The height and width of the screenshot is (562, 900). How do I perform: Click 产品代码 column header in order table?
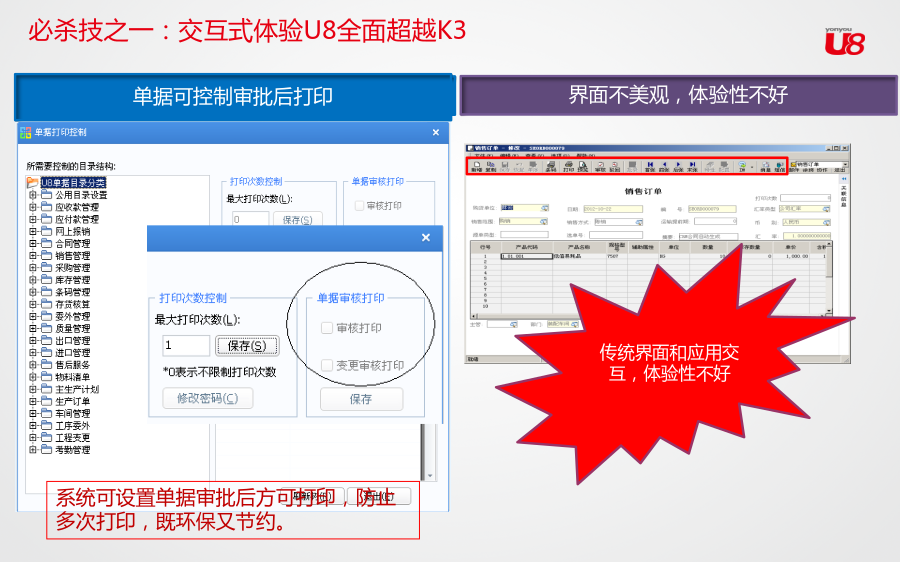(526, 247)
